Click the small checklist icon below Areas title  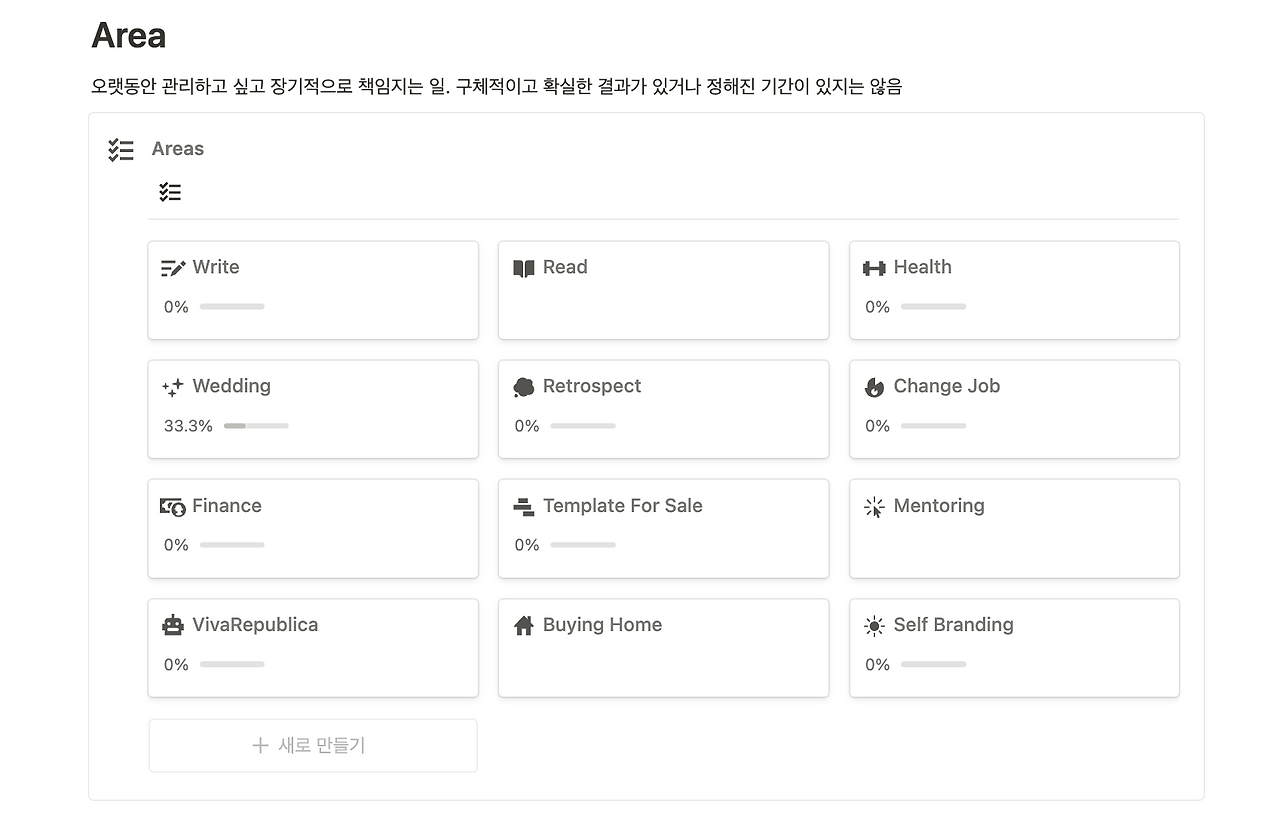point(170,191)
